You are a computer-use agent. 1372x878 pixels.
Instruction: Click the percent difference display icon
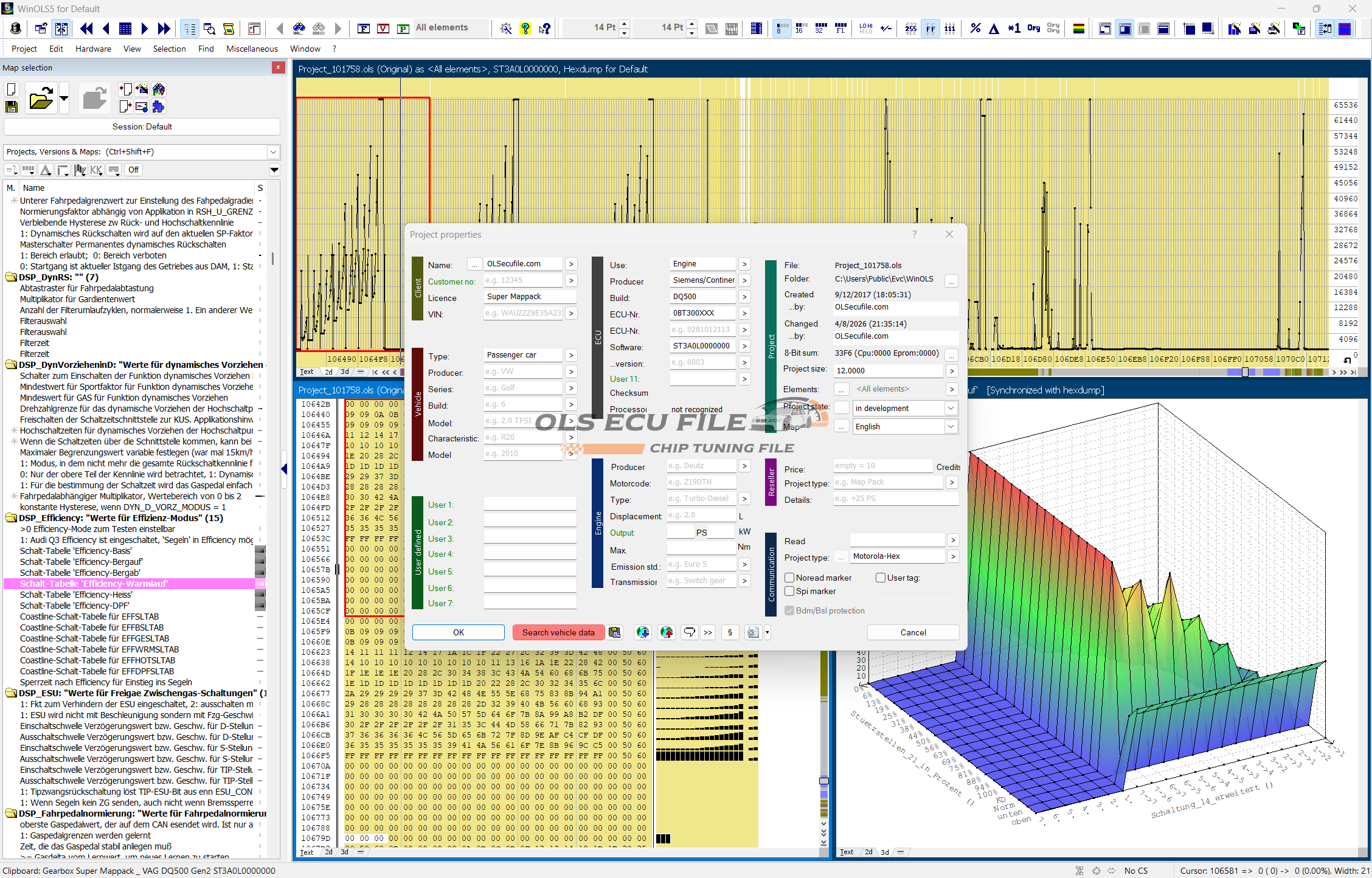pyautogui.click(x=975, y=29)
